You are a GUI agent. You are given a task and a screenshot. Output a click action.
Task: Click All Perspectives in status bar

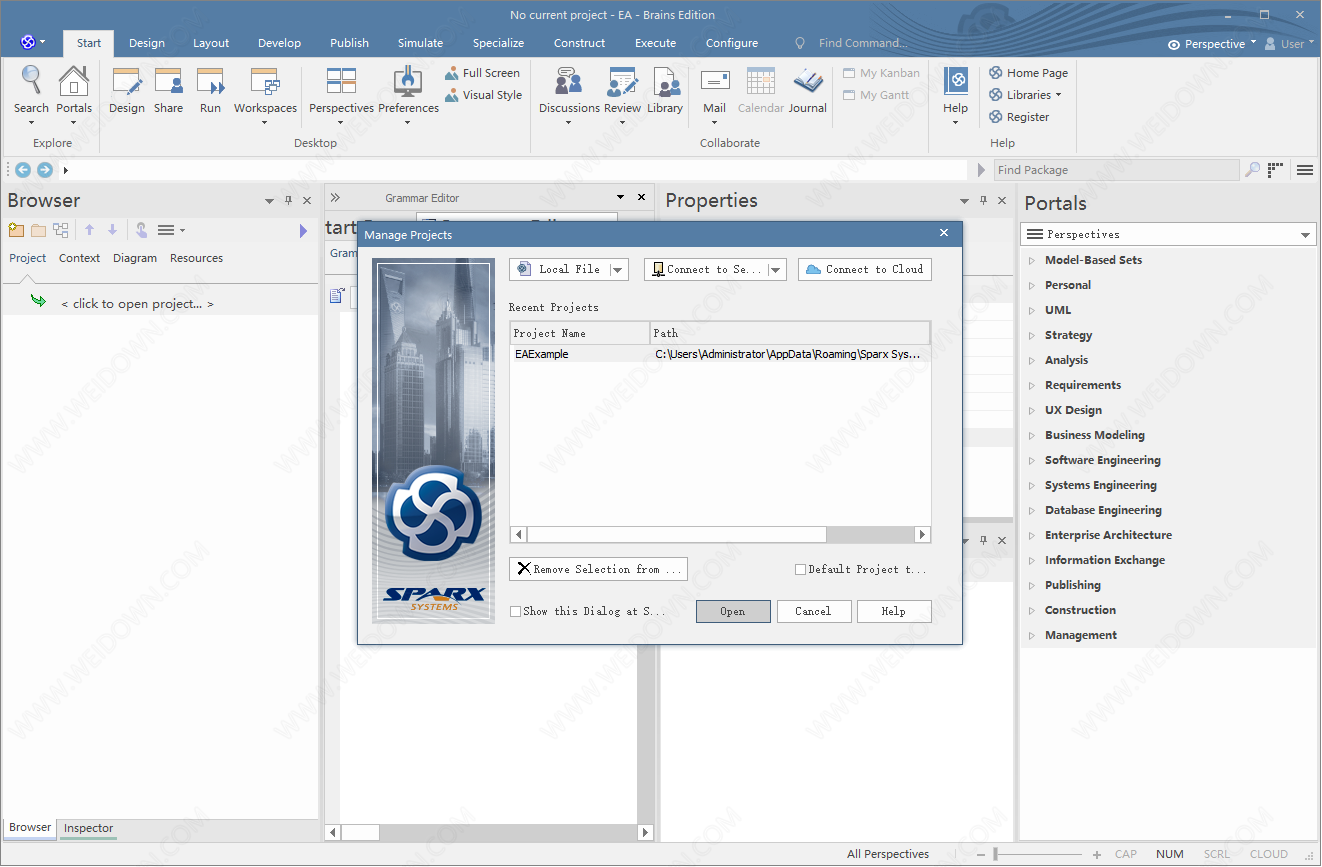point(888,855)
